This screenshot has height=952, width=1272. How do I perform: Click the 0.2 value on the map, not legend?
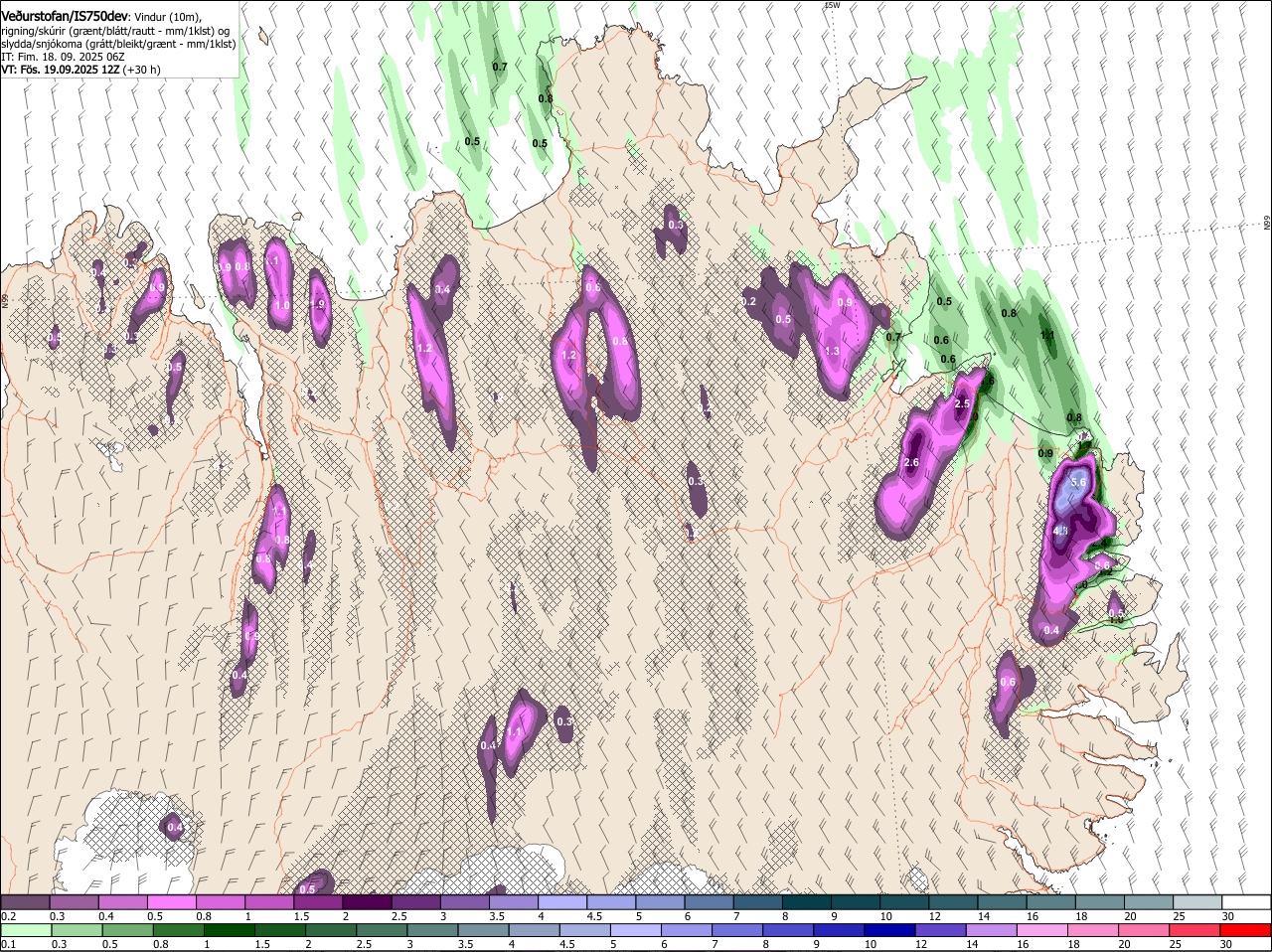[x=749, y=302]
